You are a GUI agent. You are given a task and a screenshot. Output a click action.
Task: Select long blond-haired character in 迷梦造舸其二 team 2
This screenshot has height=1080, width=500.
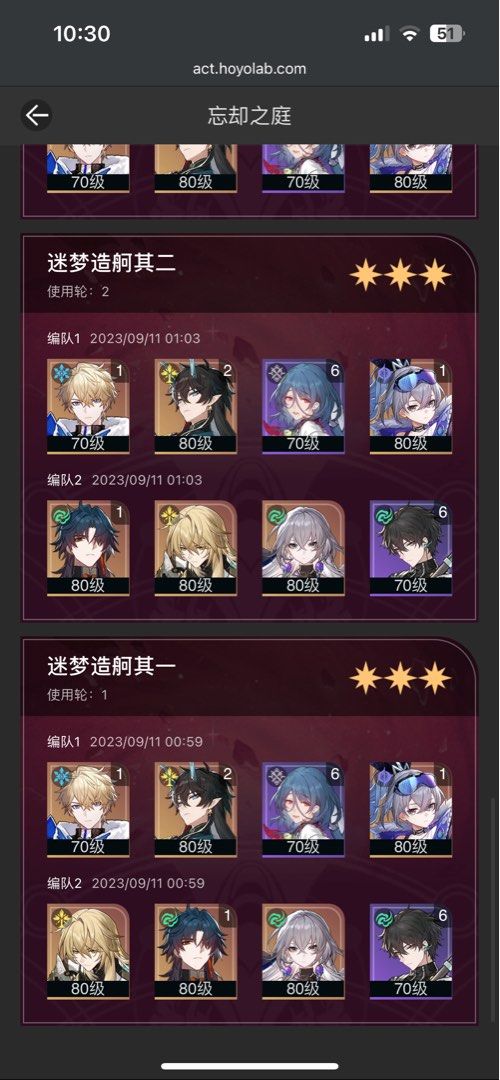(196, 548)
